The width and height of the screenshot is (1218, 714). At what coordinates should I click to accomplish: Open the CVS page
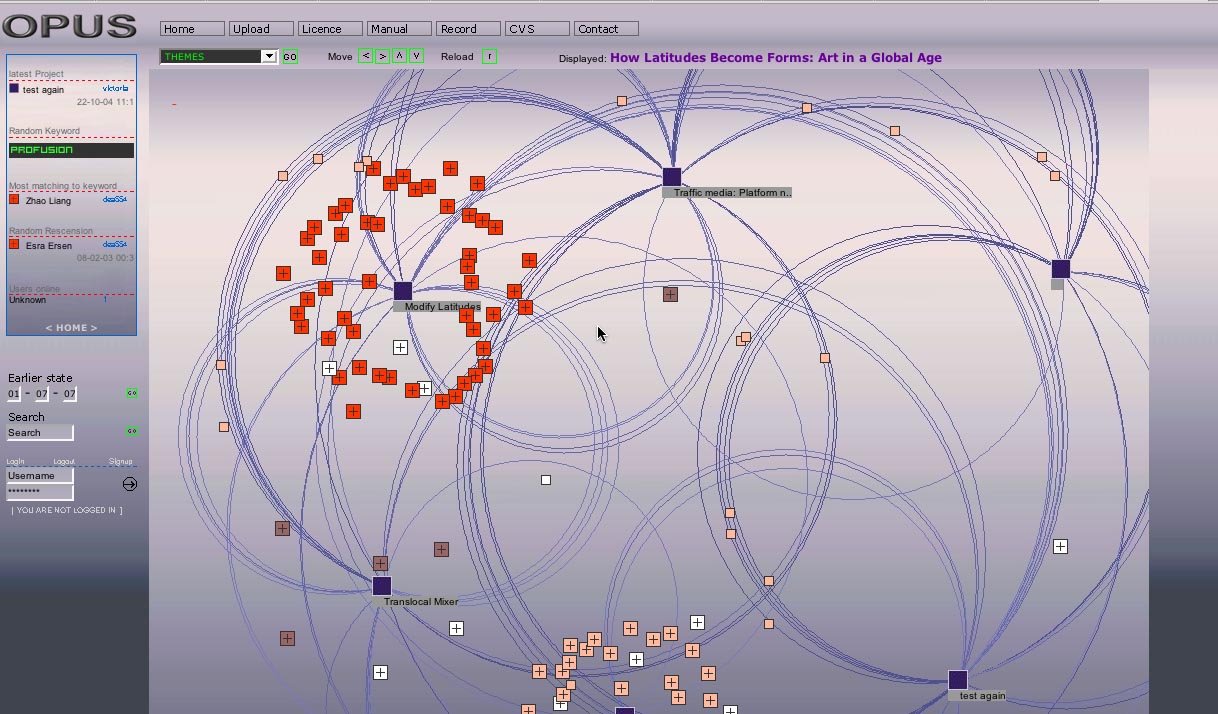(x=537, y=29)
